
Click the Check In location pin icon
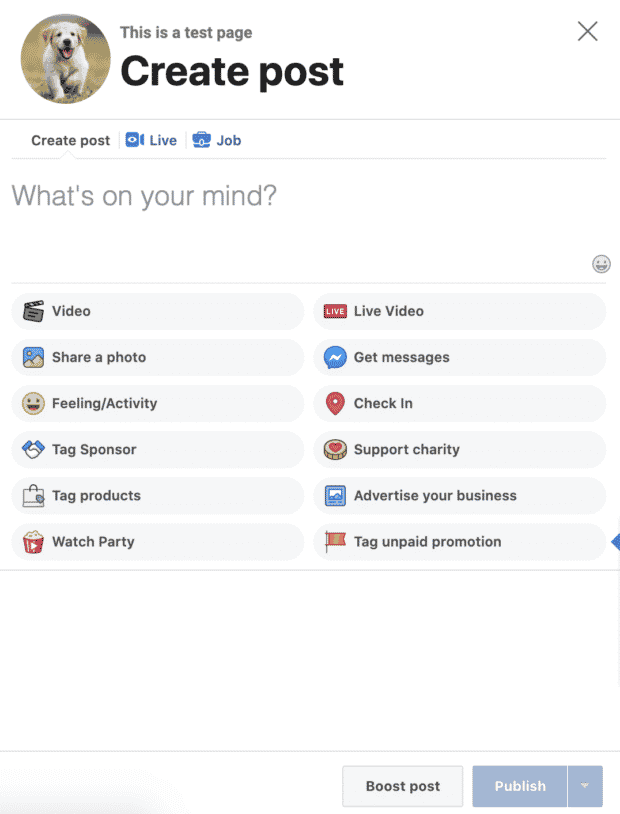click(335, 403)
